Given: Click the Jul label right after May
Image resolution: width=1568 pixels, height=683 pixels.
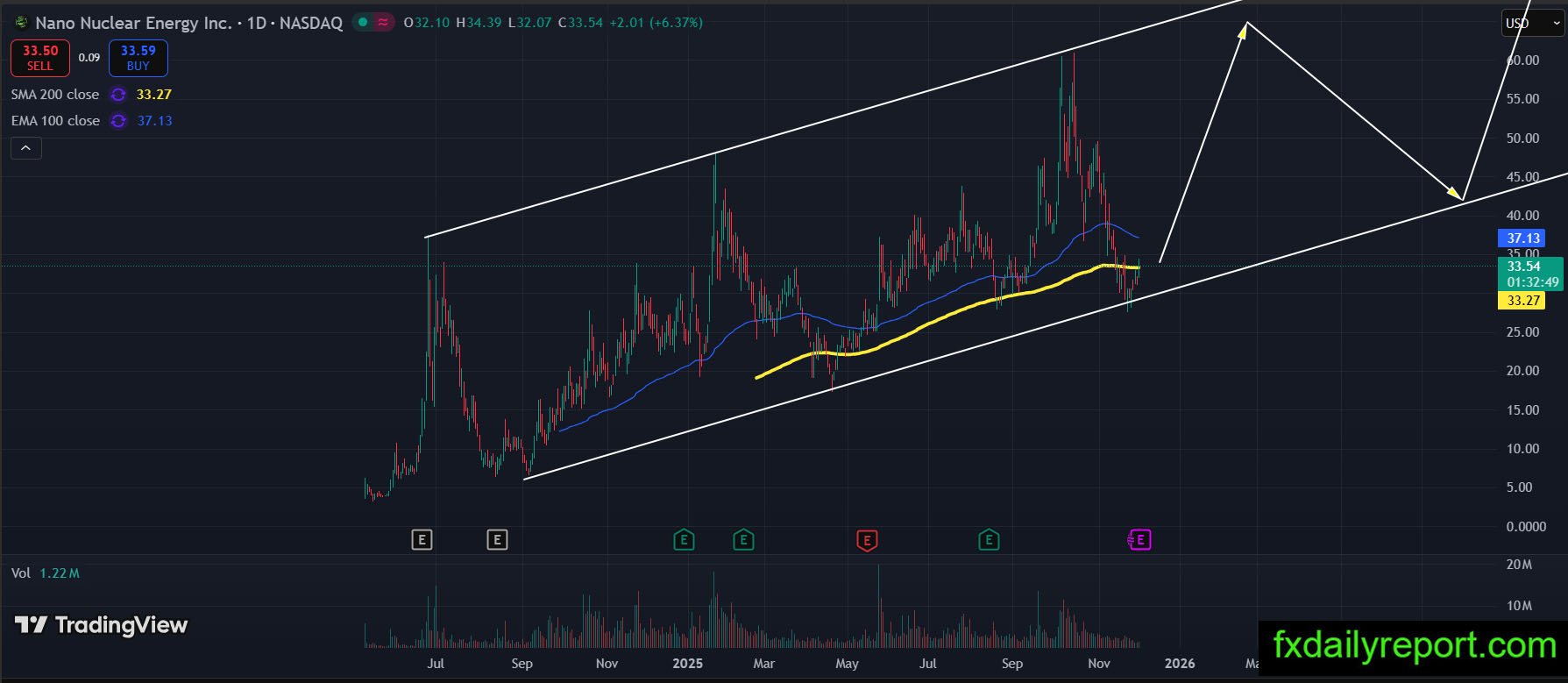Looking at the screenshot, I should tap(927, 664).
